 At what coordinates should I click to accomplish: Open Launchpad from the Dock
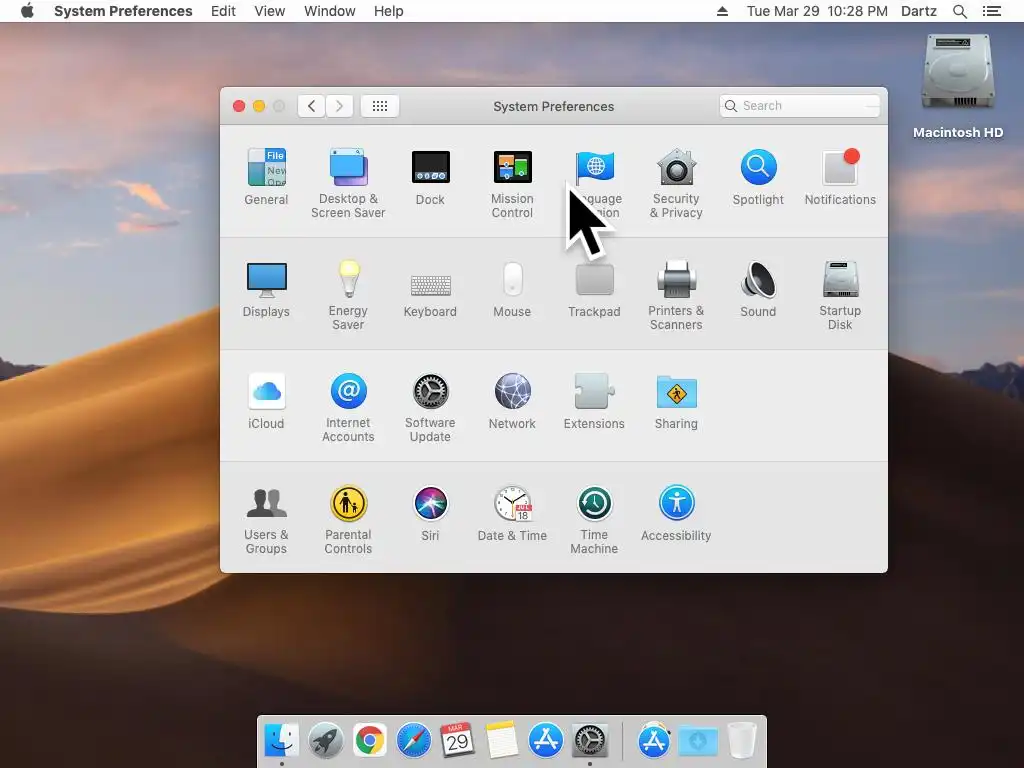coord(326,741)
